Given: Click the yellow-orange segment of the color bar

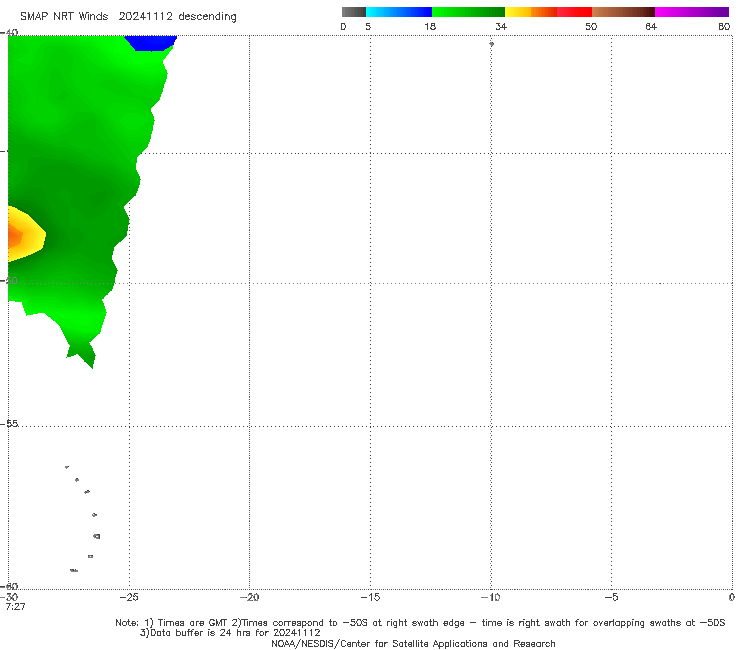Looking at the screenshot, I should pyautogui.click(x=531, y=12).
